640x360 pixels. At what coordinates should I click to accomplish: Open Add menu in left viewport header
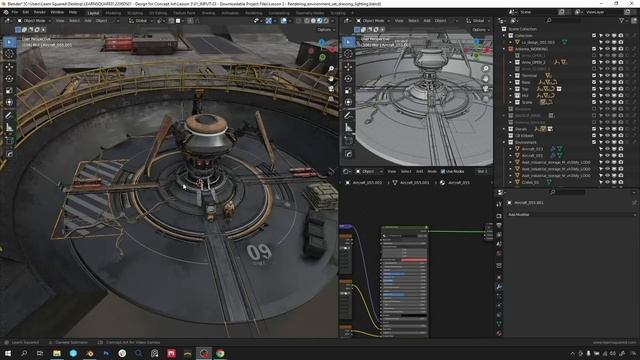(88, 20)
